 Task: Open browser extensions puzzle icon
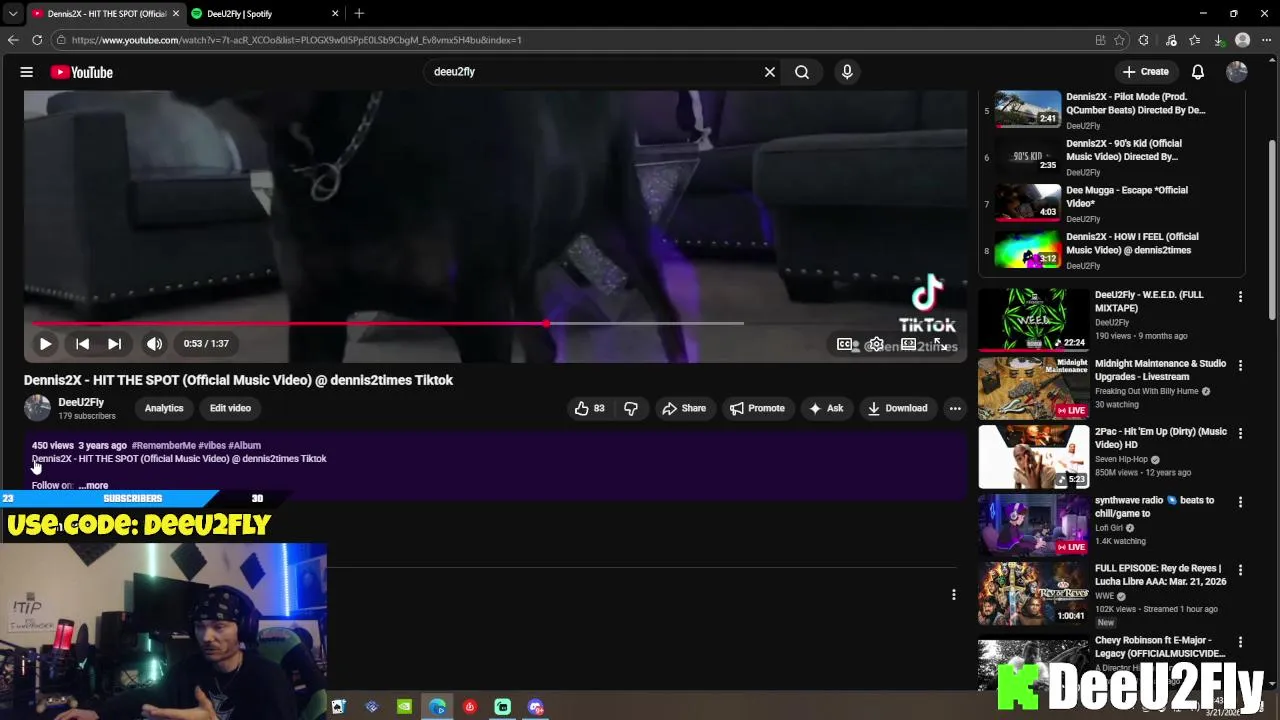(1144, 40)
